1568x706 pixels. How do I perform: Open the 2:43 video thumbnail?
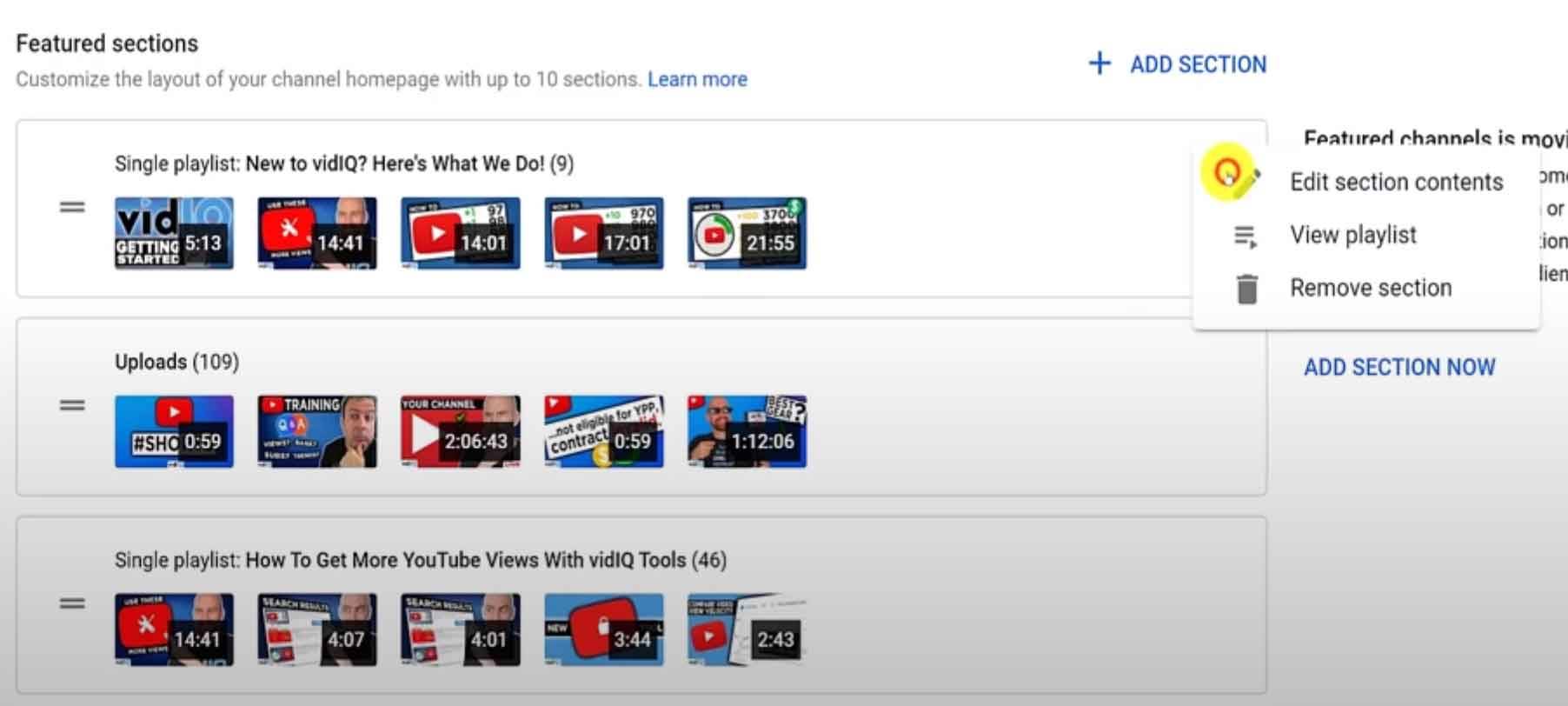(x=747, y=629)
